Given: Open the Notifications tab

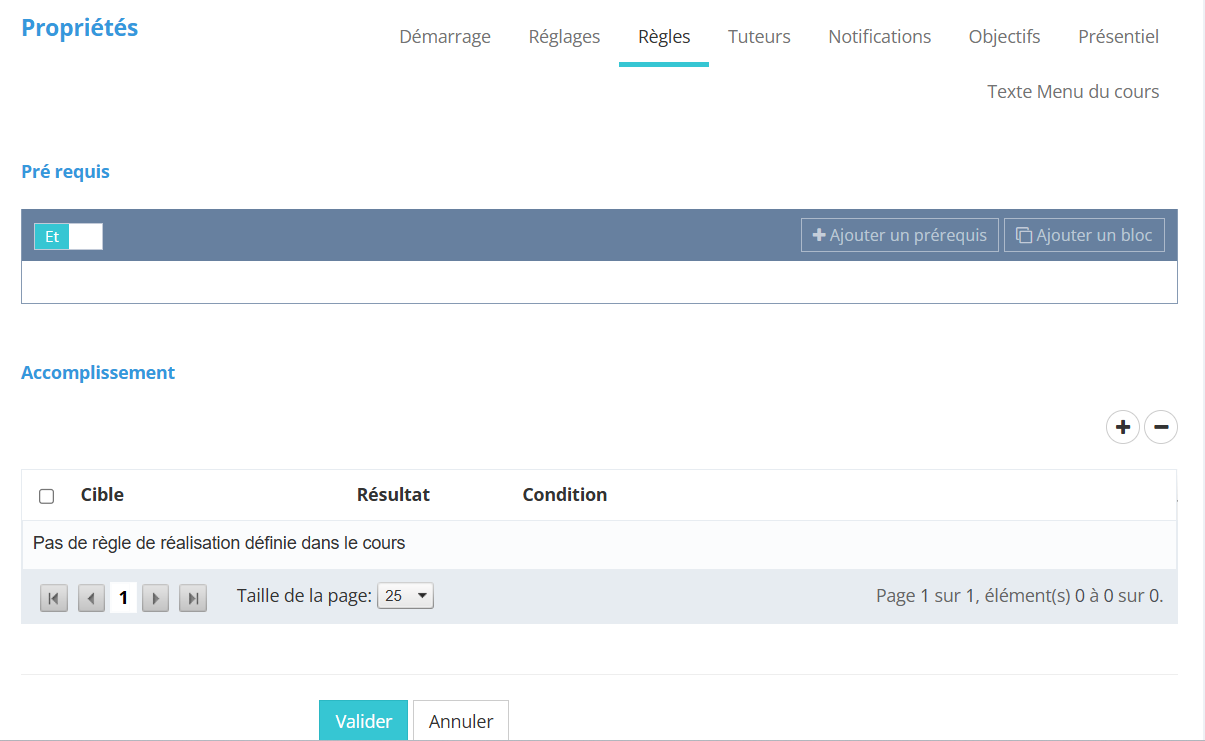Looking at the screenshot, I should point(879,37).
